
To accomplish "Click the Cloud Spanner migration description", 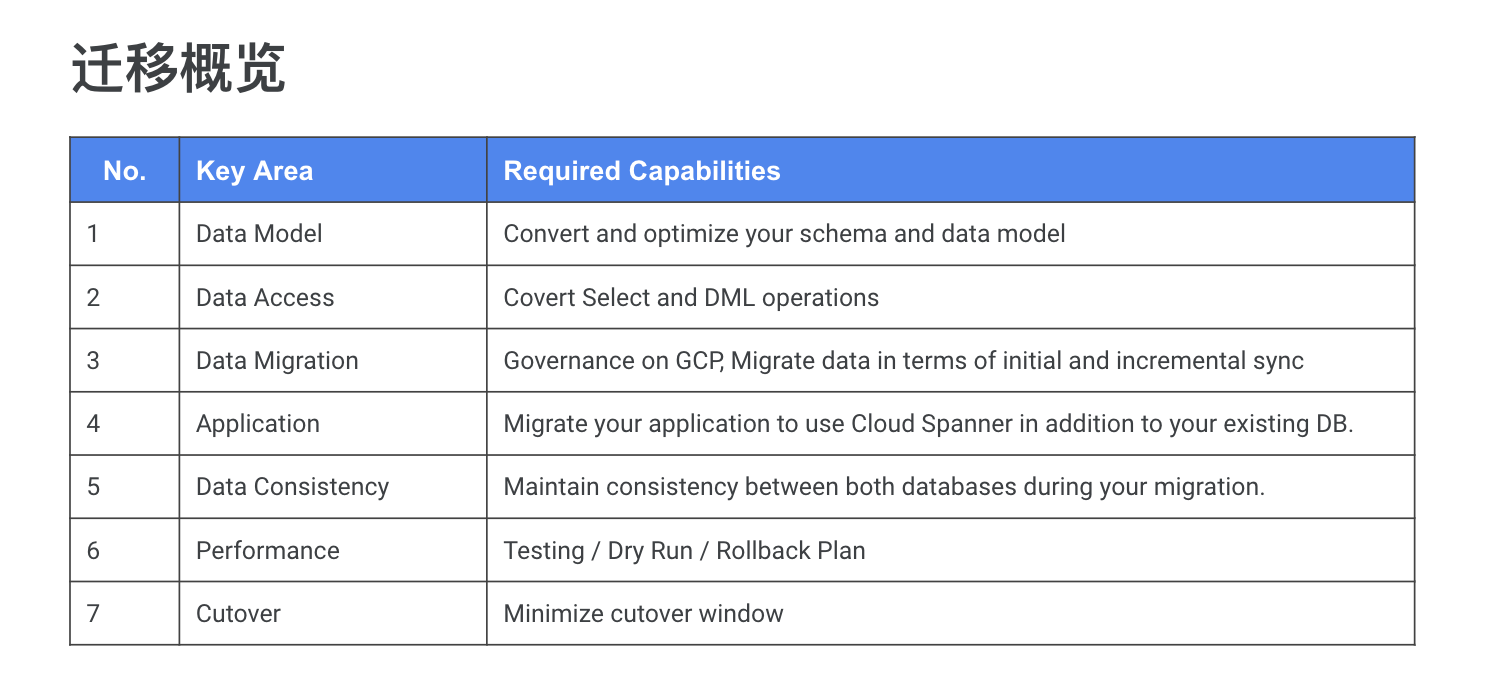I will click(928, 424).
